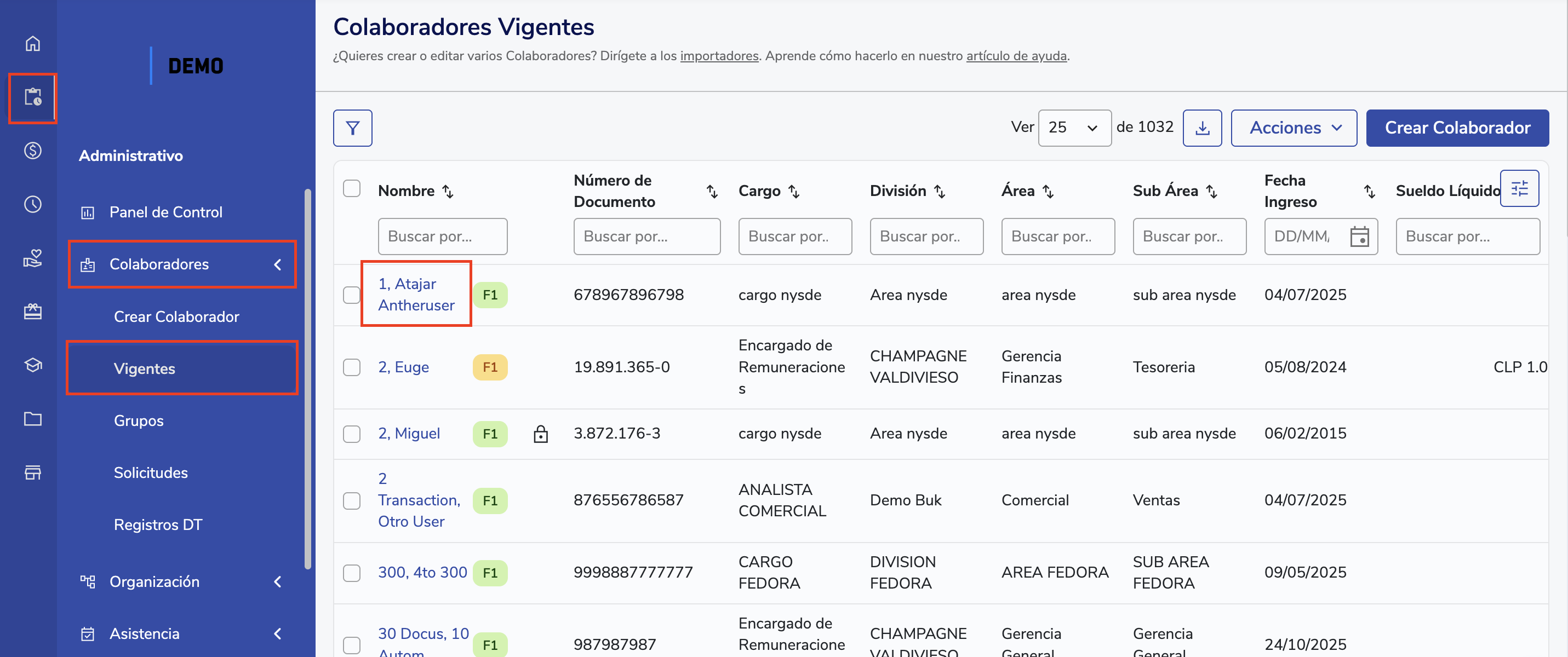Image resolution: width=1568 pixels, height=657 pixels.
Task: Click the download export icon button
Action: click(x=1201, y=128)
